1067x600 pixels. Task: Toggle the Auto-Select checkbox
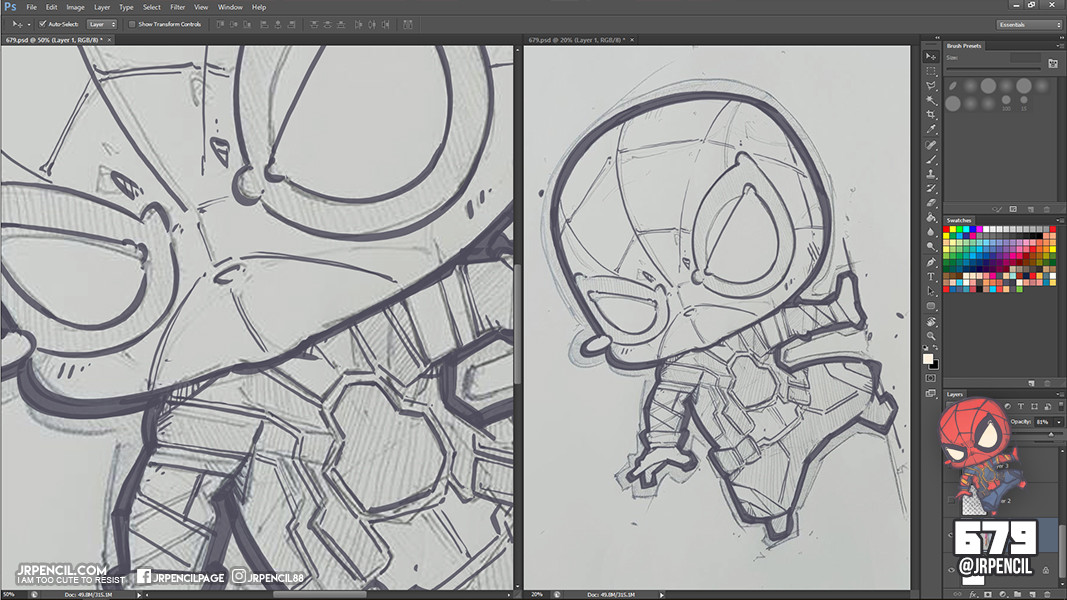point(42,24)
